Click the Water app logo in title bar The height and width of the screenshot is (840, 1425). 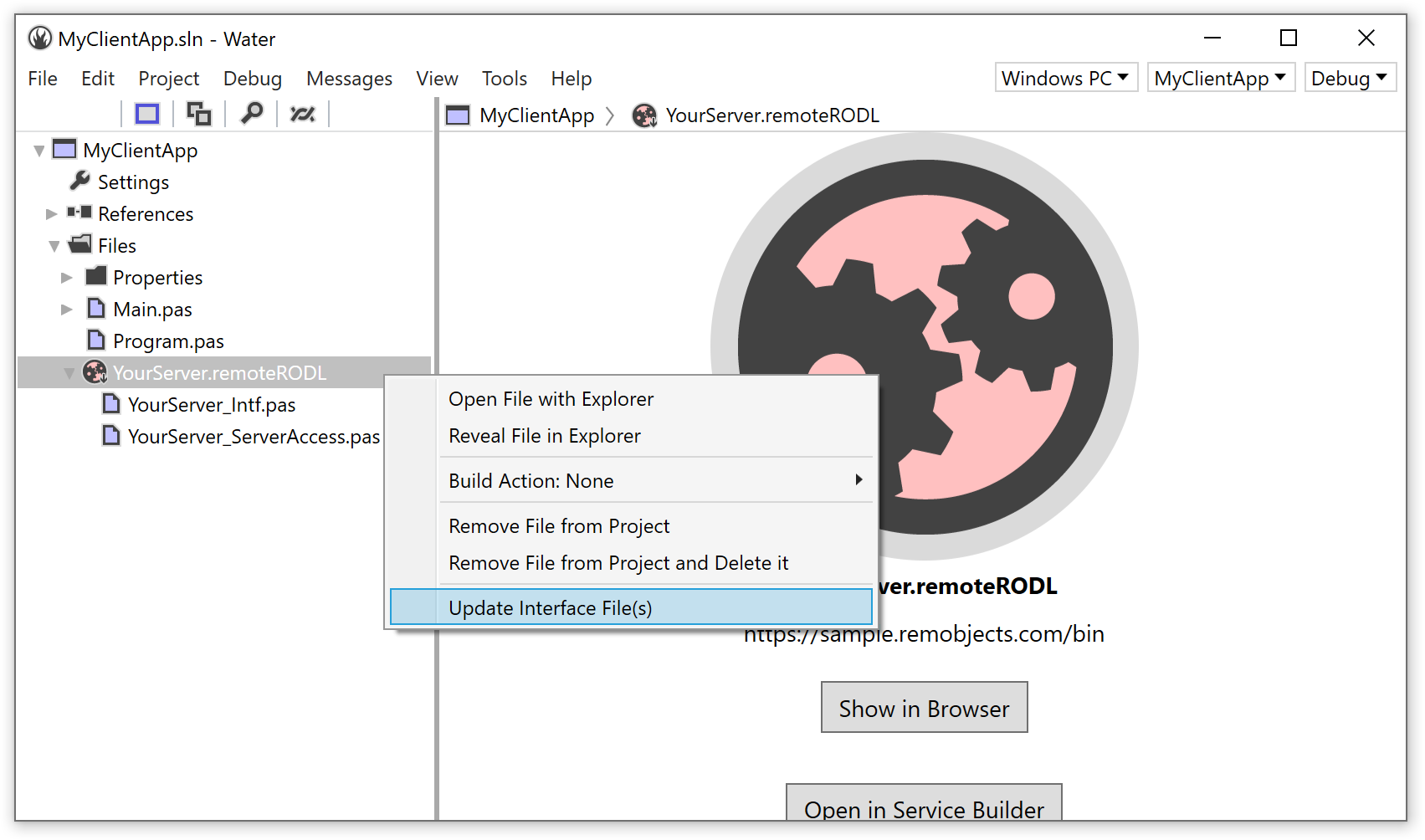click(x=39, y=38)
